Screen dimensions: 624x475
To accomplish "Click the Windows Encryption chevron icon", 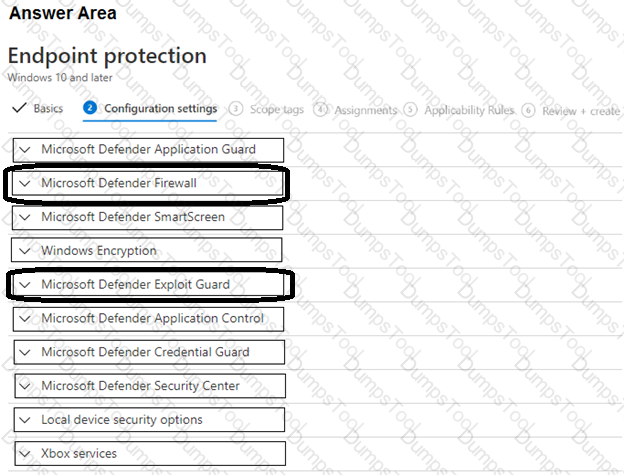I will (25, 251).
